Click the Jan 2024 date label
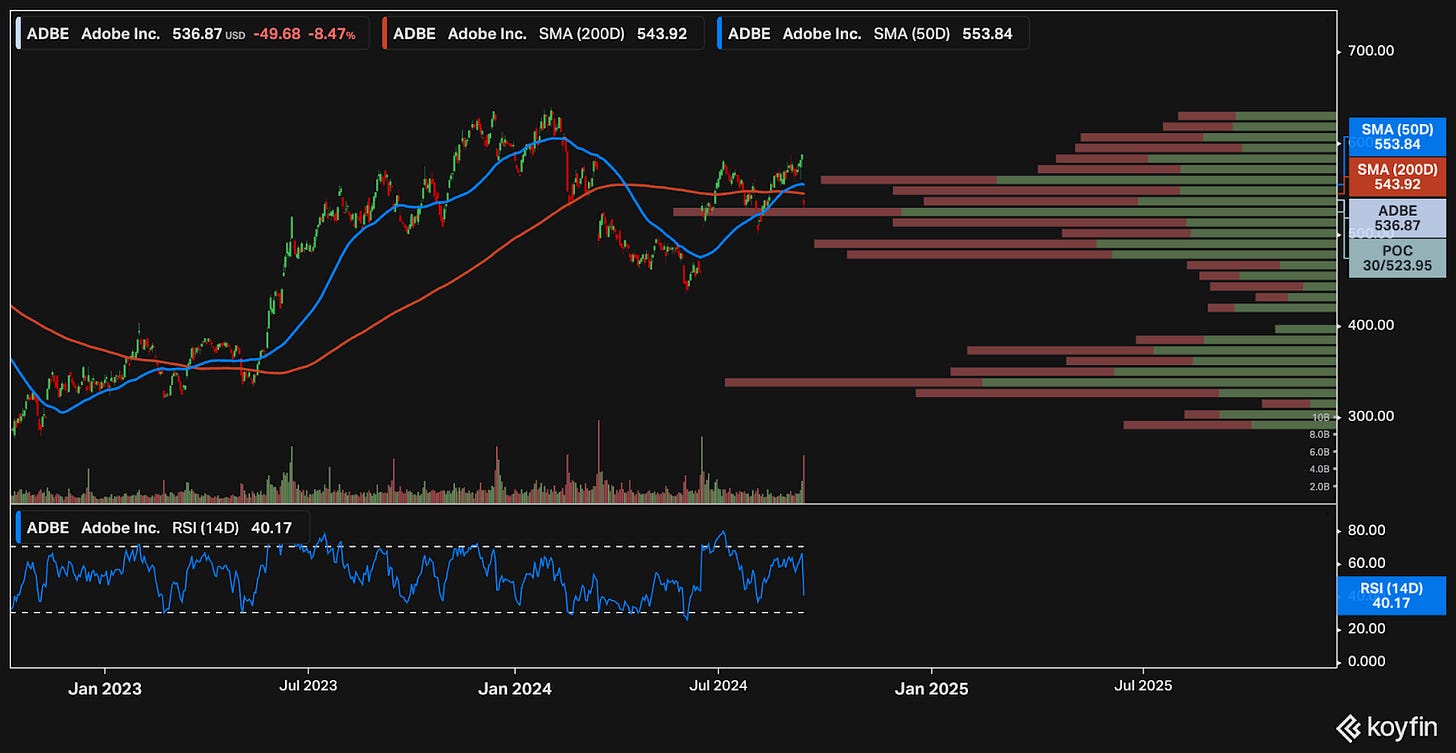Image resolution: width=1456 pixels, height=753 pixels. point(514,688)
